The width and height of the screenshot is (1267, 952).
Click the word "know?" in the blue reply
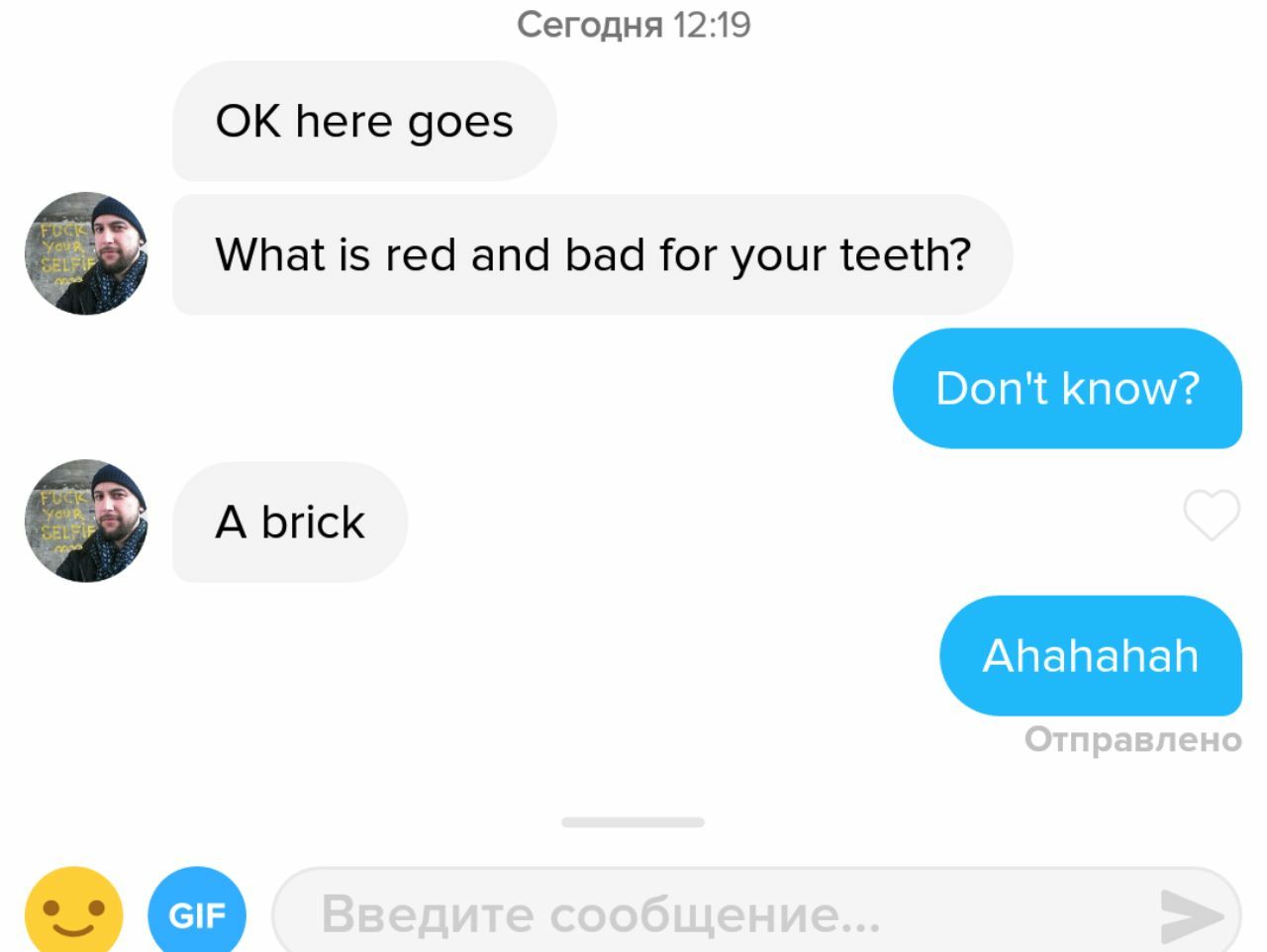[x=1130, y=388]
